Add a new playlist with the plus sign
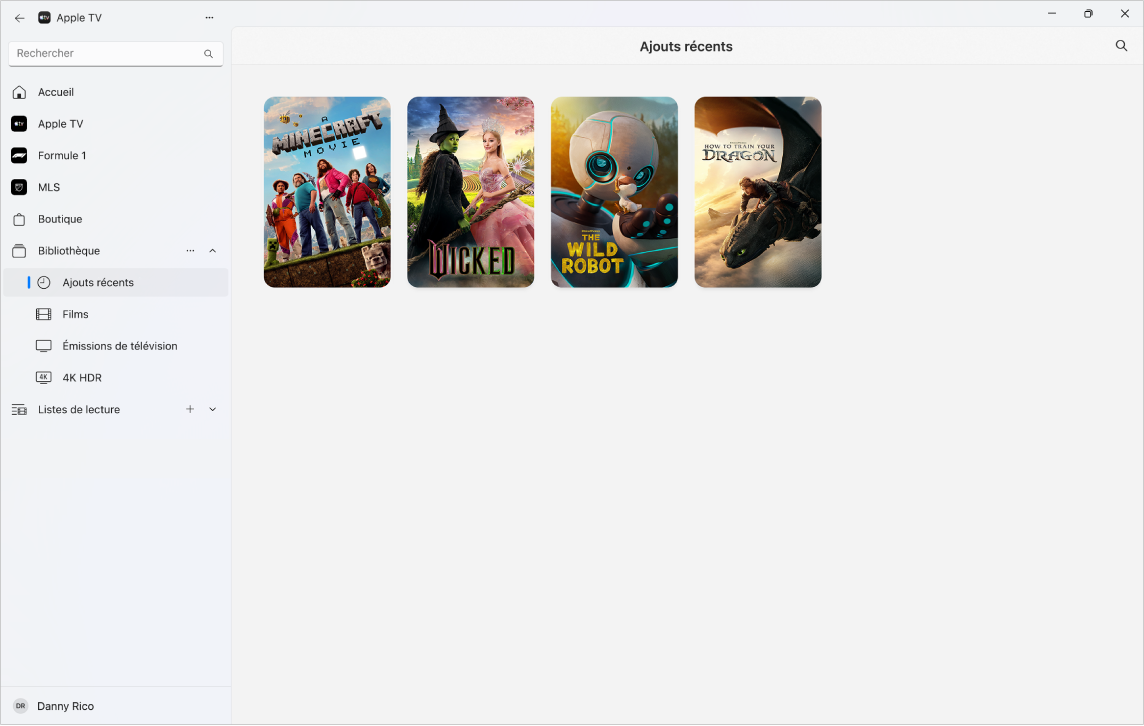The width and height of the screenshot is (1144, 726). (x=190, y=409)
